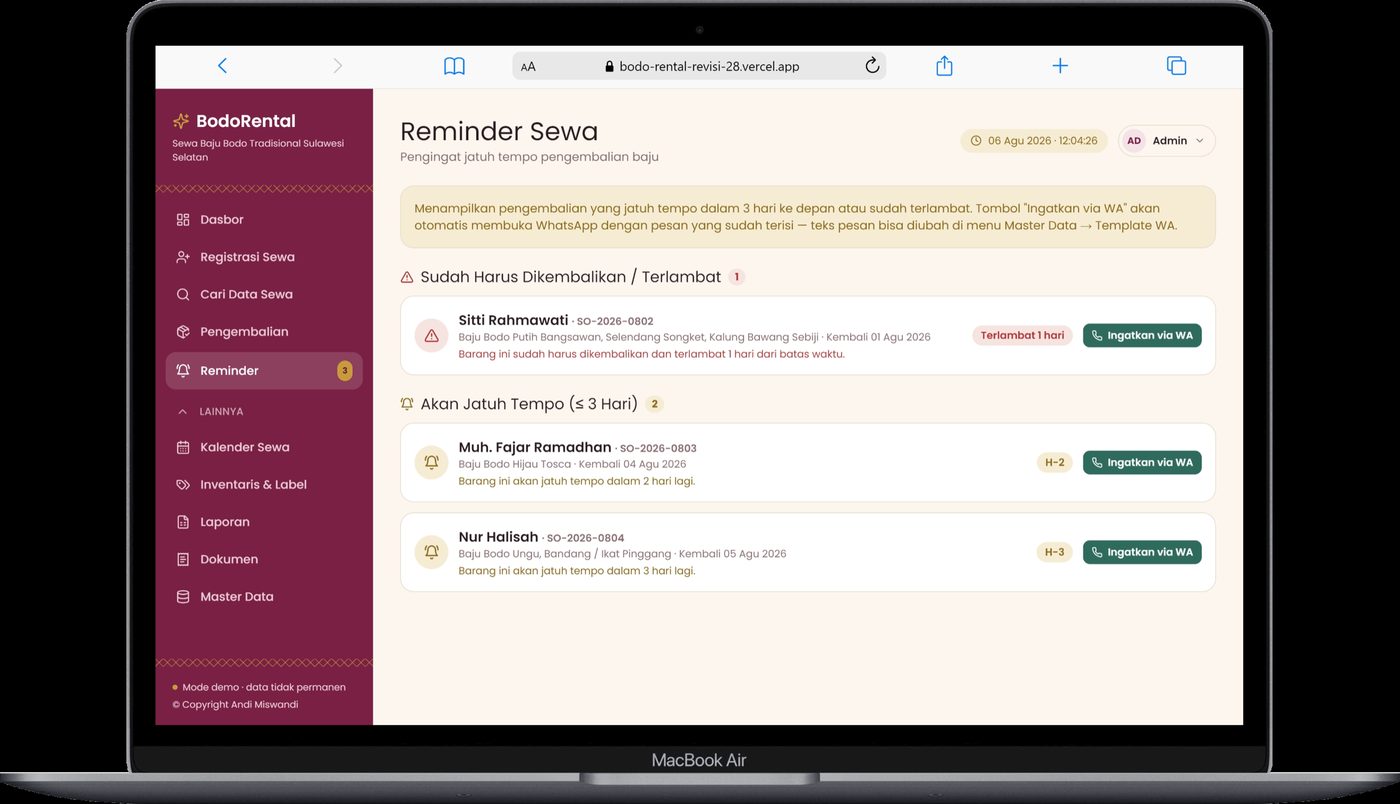Go to Laporan page

click(264, 522)
